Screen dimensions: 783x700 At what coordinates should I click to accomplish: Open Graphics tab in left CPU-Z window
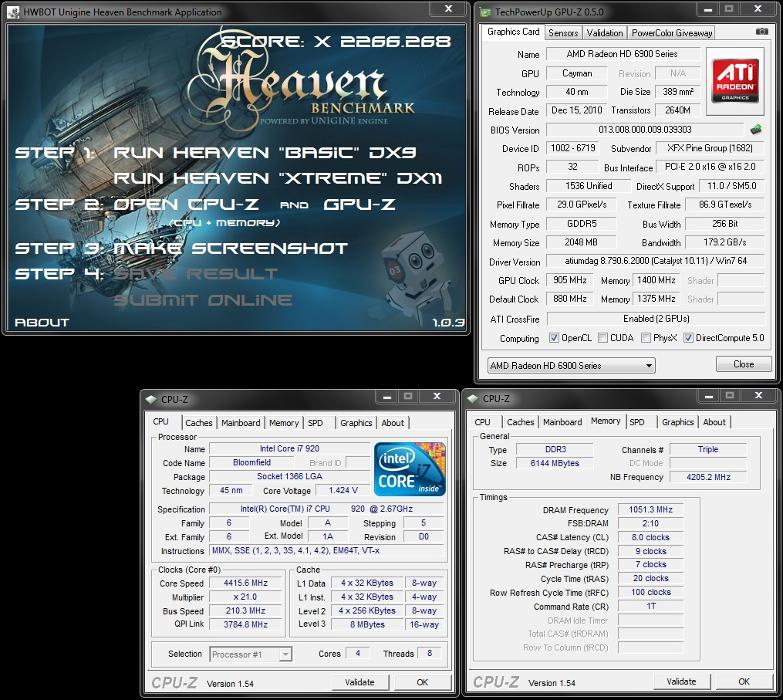click(356, 423)
